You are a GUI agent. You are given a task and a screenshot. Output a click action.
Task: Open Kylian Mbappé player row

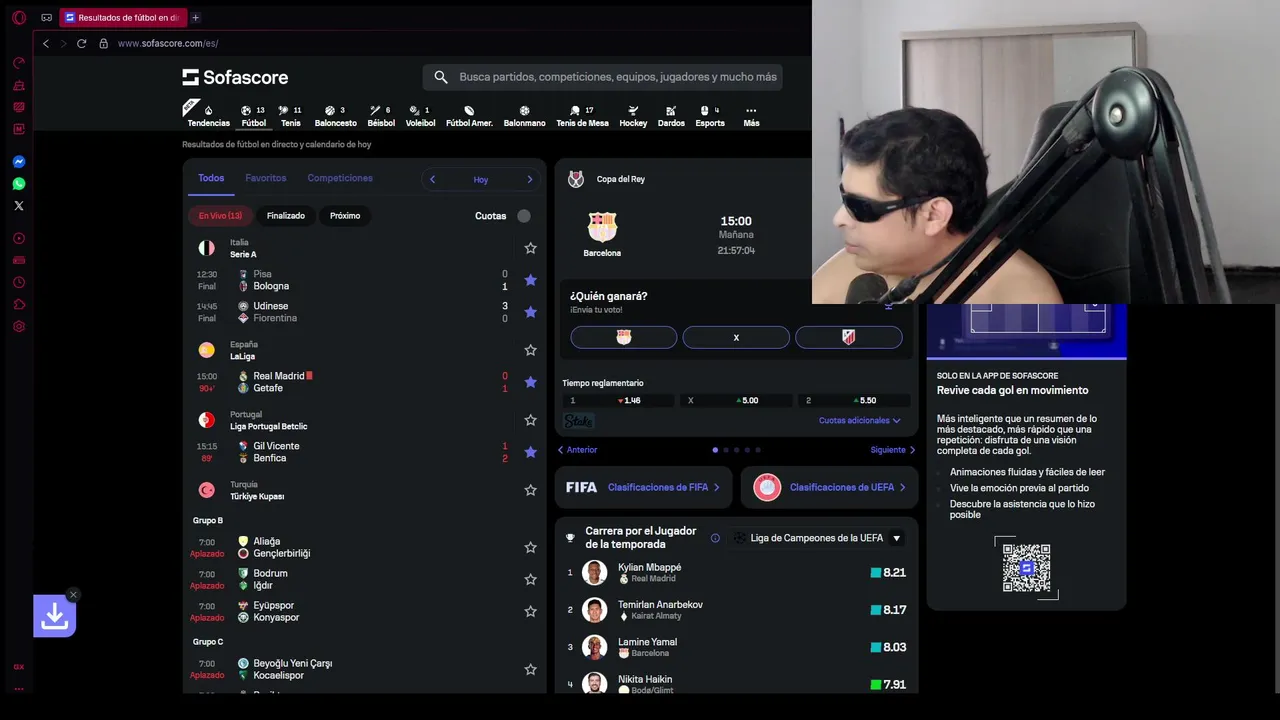[x=736, y=573]
